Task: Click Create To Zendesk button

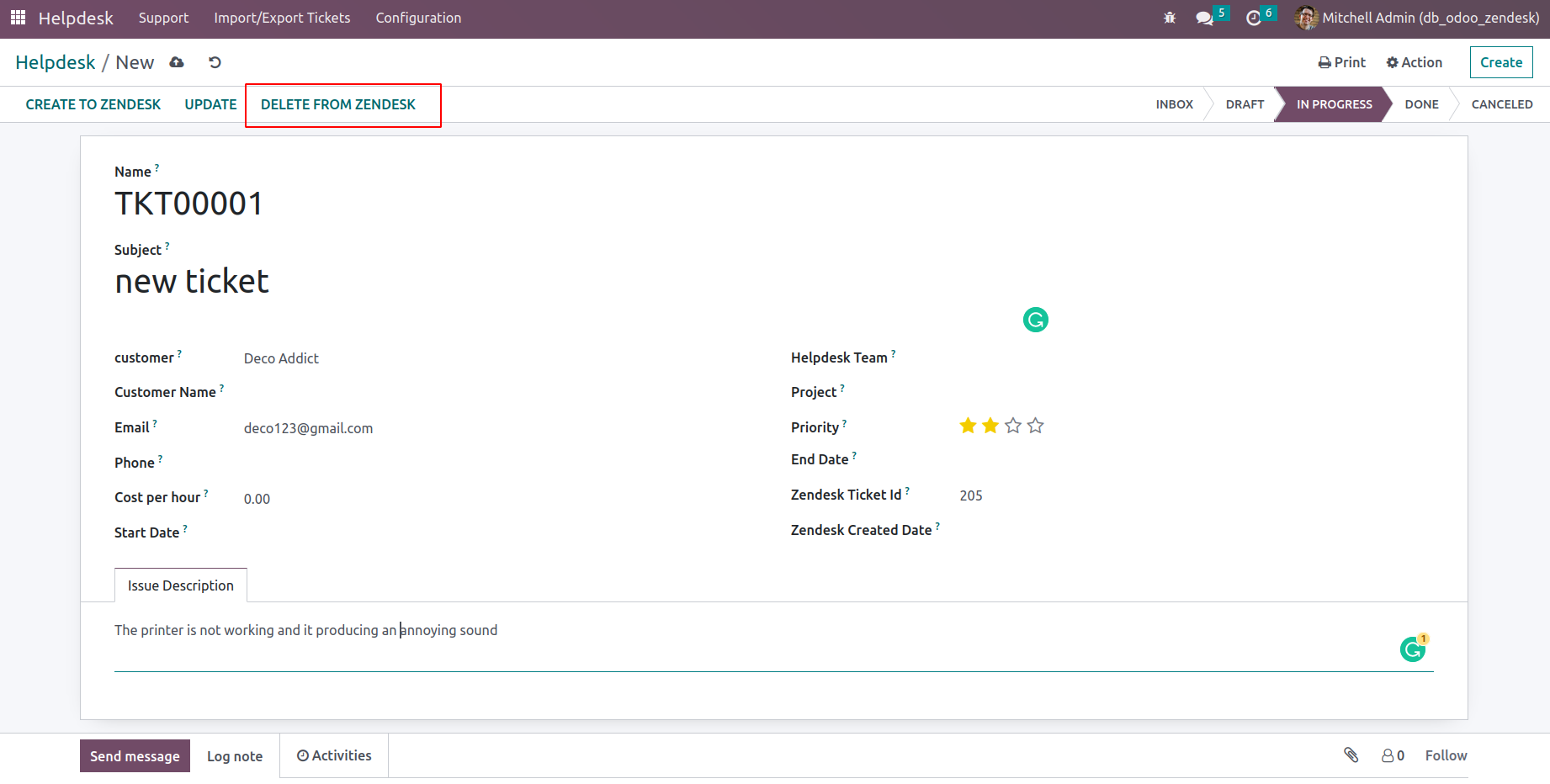Action: 93,104
